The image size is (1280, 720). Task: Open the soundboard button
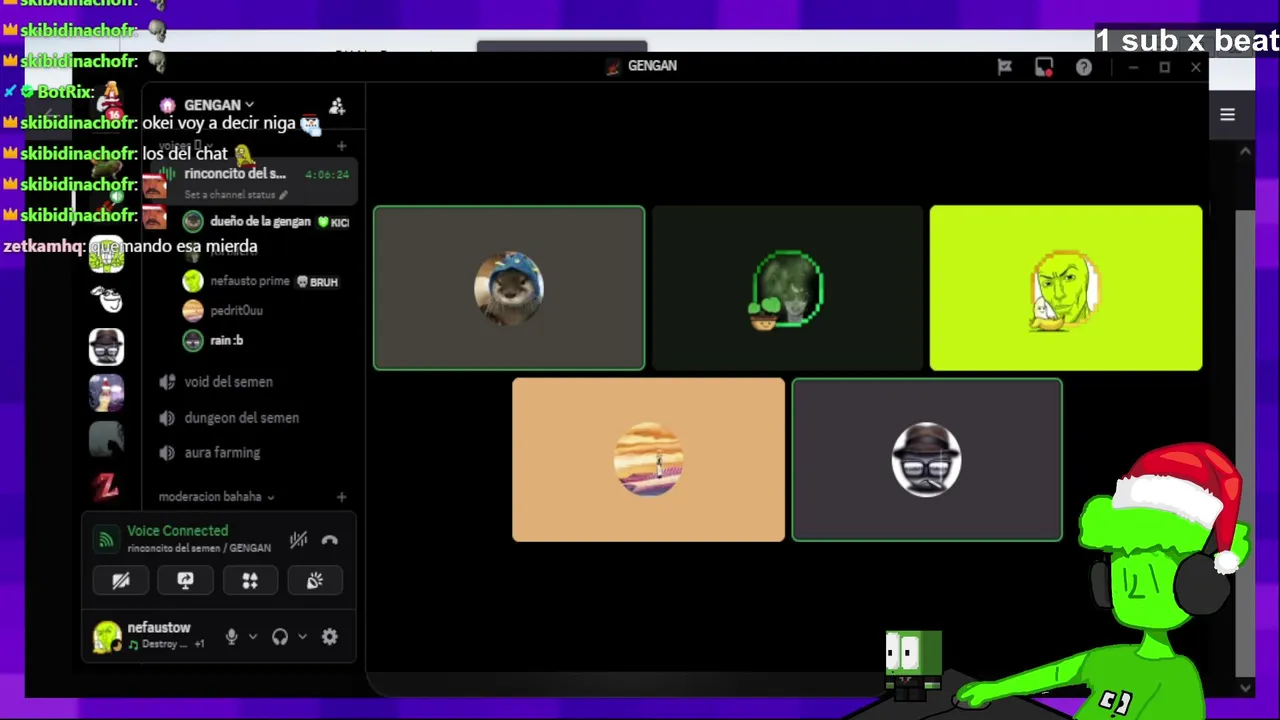(x=315, y=581)
